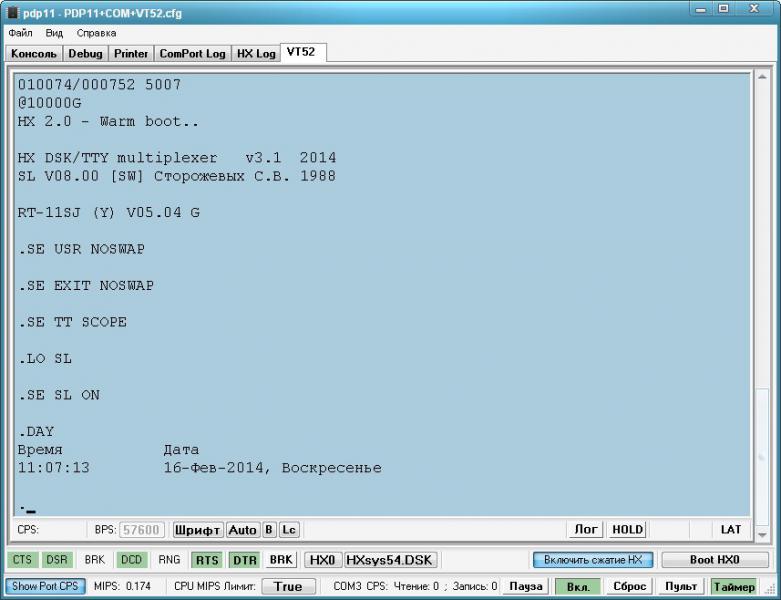Viewport: 781px width, 600px height.
Task: Toggle CPU MIPS limit True button
Action: (x=288, y=587)
